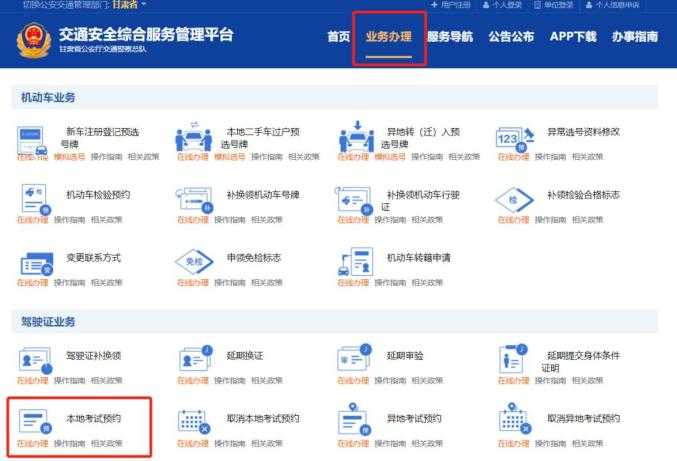Click 模拟选号 under 新车注册登记预选号牌
Viewport: 677px width, 461px height.
(69, 157)
